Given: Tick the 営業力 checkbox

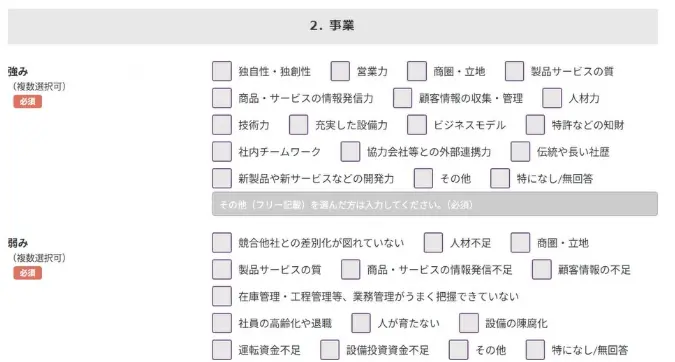Looking at the screenshot, I should [x=340, y=71].
